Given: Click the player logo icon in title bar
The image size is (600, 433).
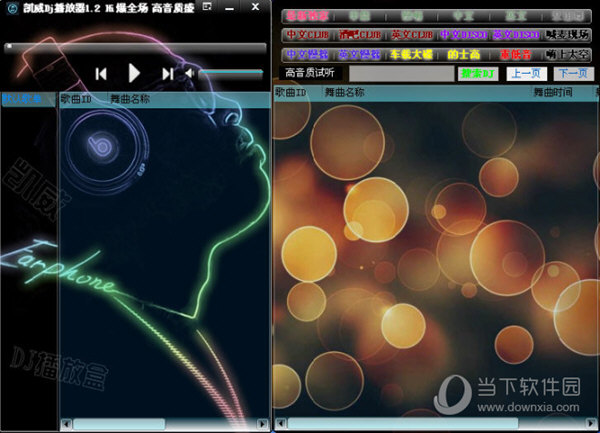Looking at the screenshot, I should pyautogui.click(x=12, y=8).
